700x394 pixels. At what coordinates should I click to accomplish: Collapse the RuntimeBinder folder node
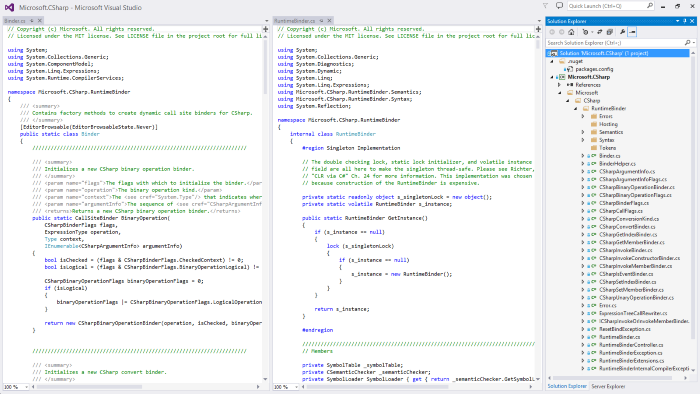tap(575, 108)
